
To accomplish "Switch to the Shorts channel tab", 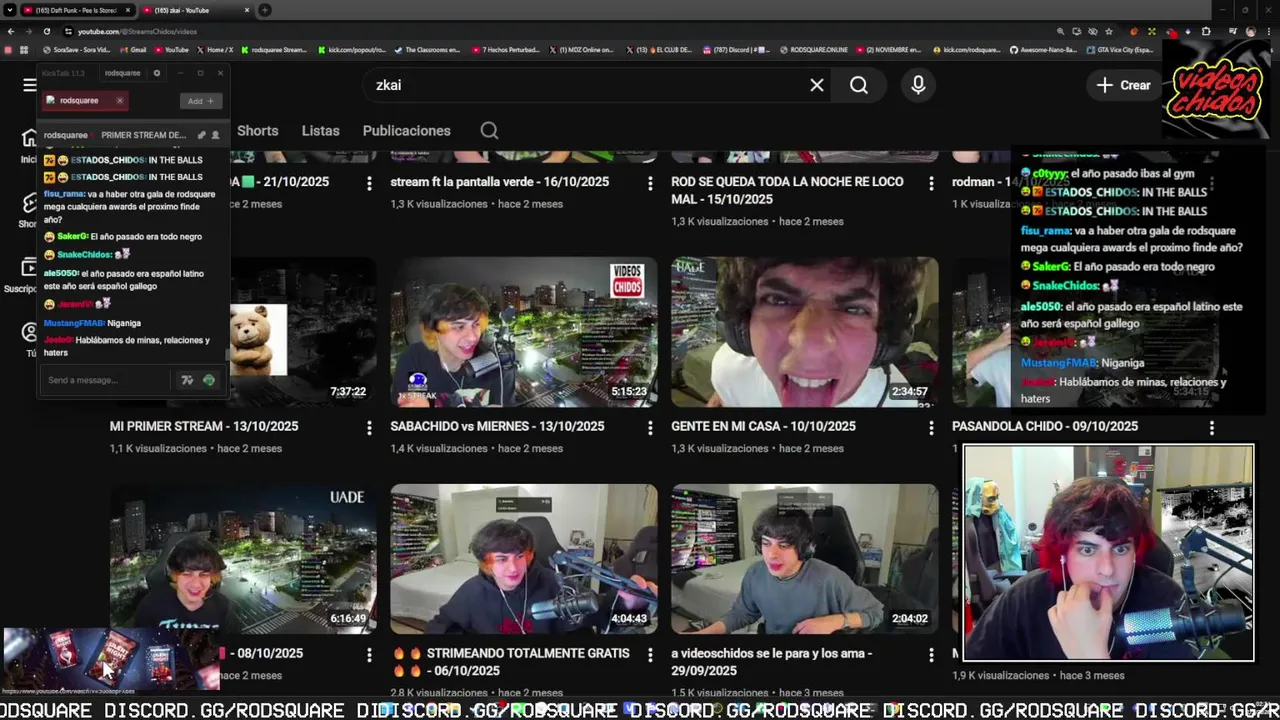I will (258, 131).
